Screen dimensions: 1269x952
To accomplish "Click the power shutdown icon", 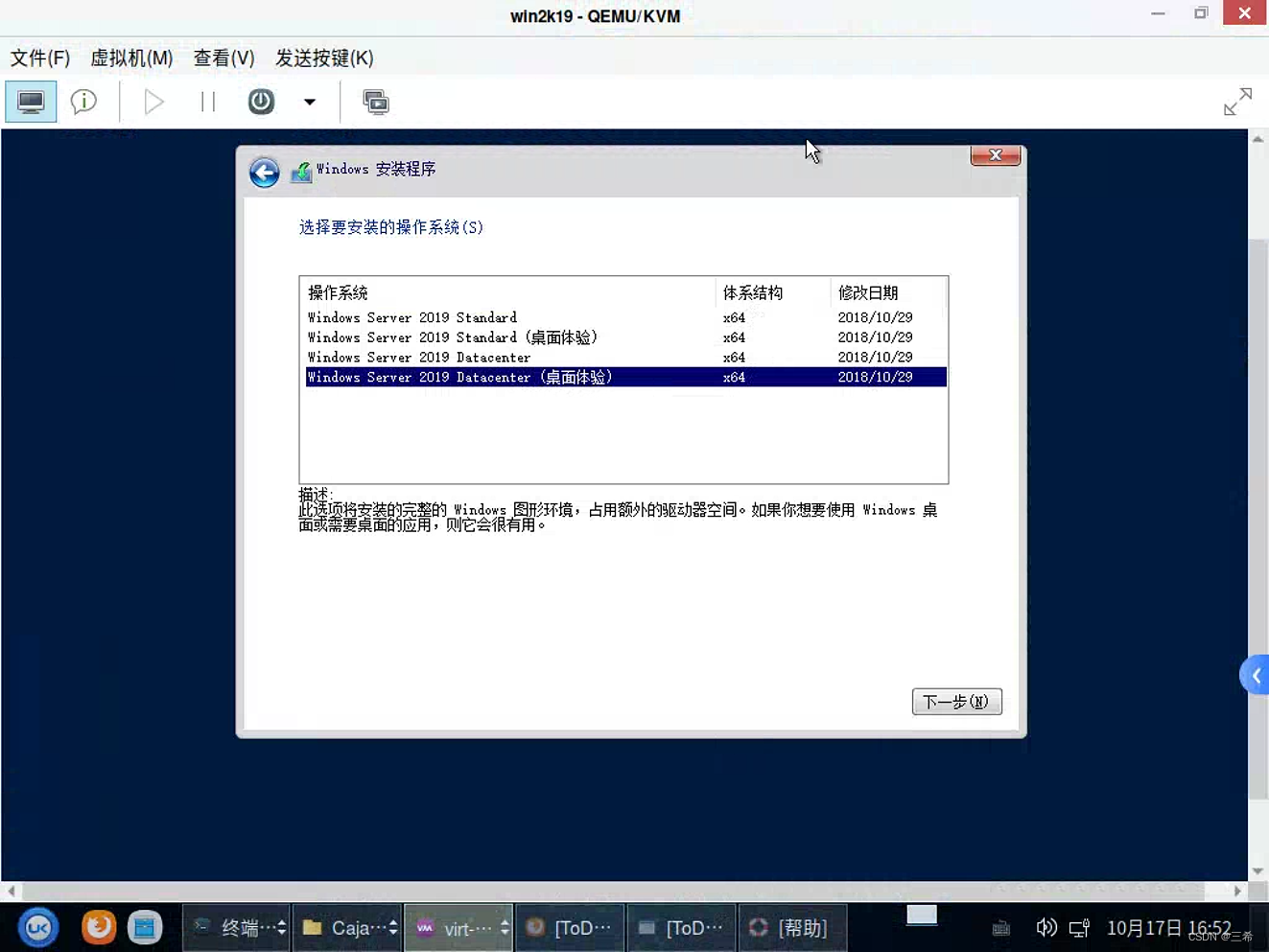I will pyautogui.click(x=261, y=102).
